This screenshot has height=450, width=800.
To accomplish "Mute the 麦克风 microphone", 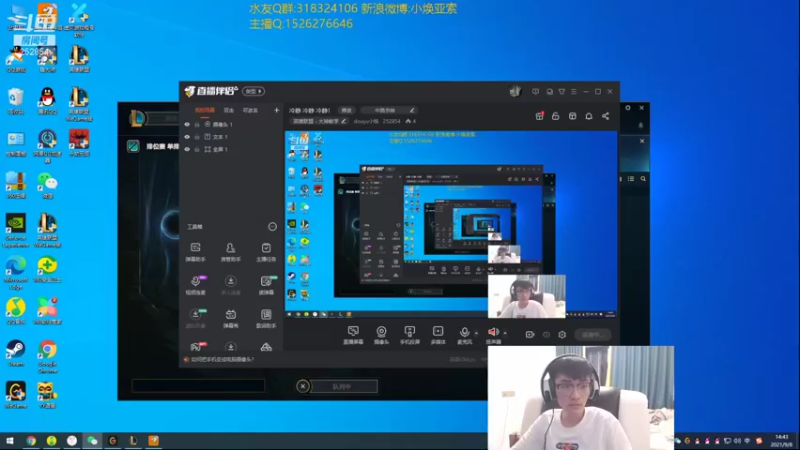I will tap(464, 335).
